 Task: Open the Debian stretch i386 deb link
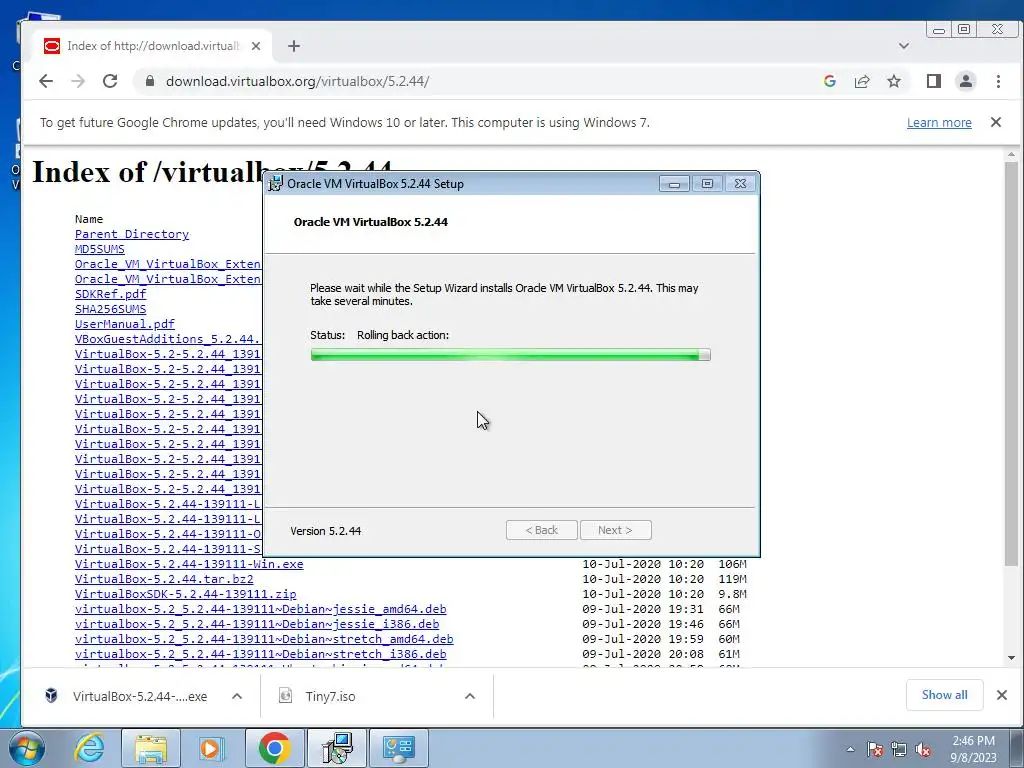tap(261, 654)
